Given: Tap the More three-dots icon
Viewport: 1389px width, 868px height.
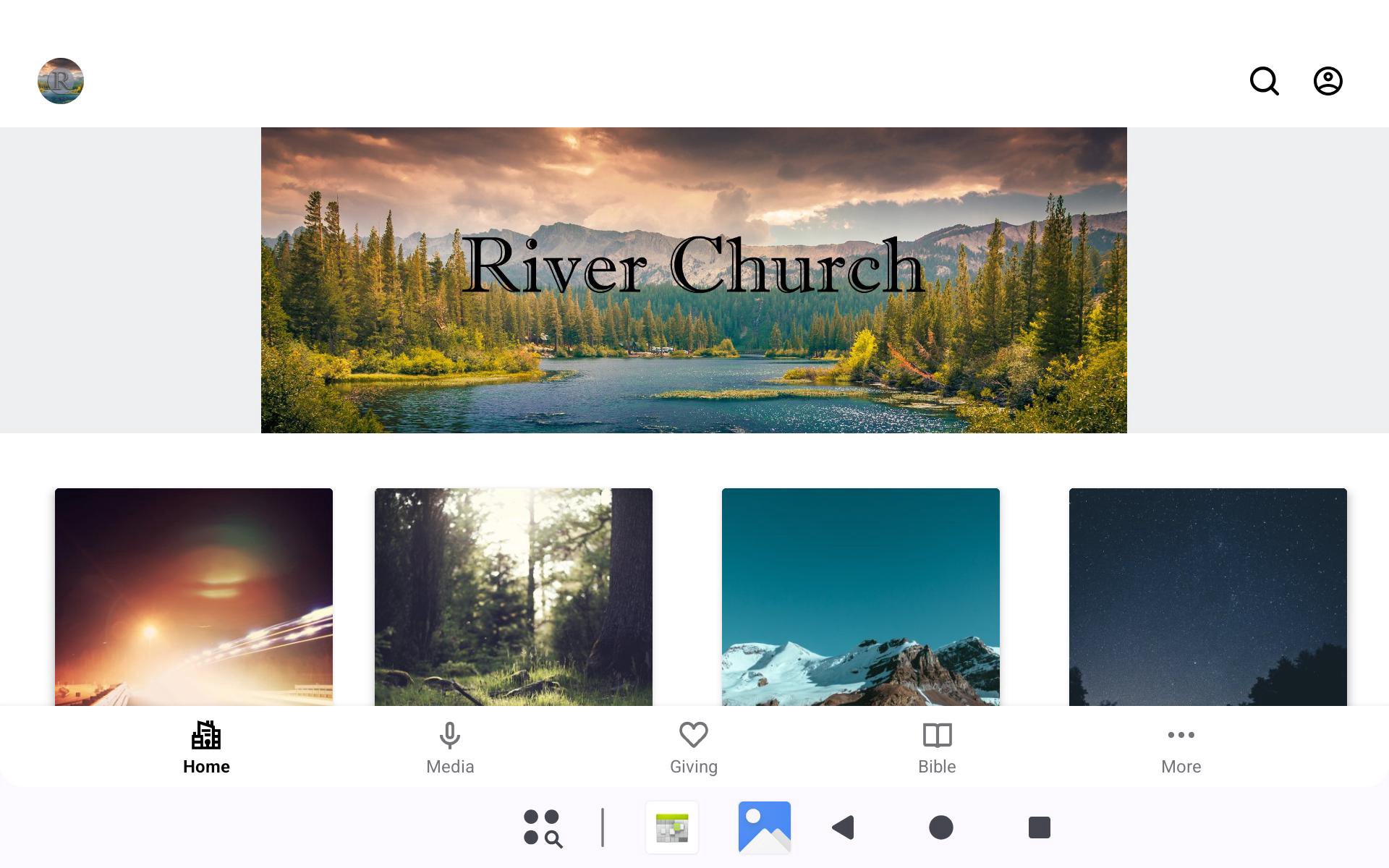Looking at the screenshot, I should [1181, 735].
